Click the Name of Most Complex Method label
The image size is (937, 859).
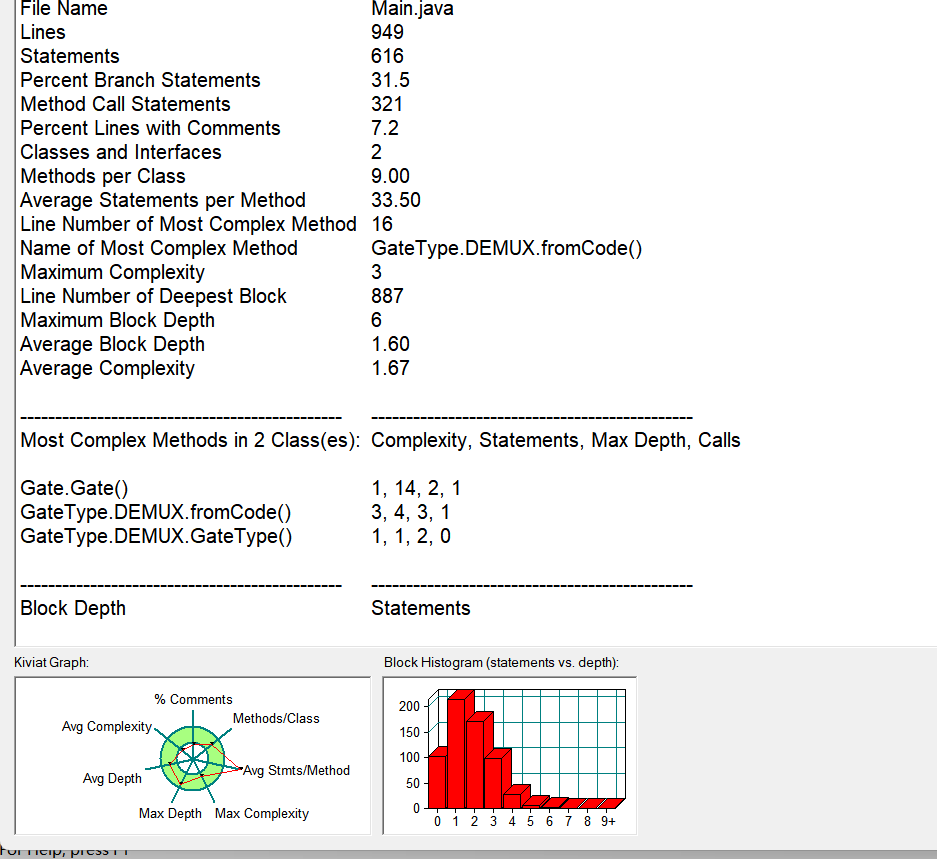pos(159,248)
